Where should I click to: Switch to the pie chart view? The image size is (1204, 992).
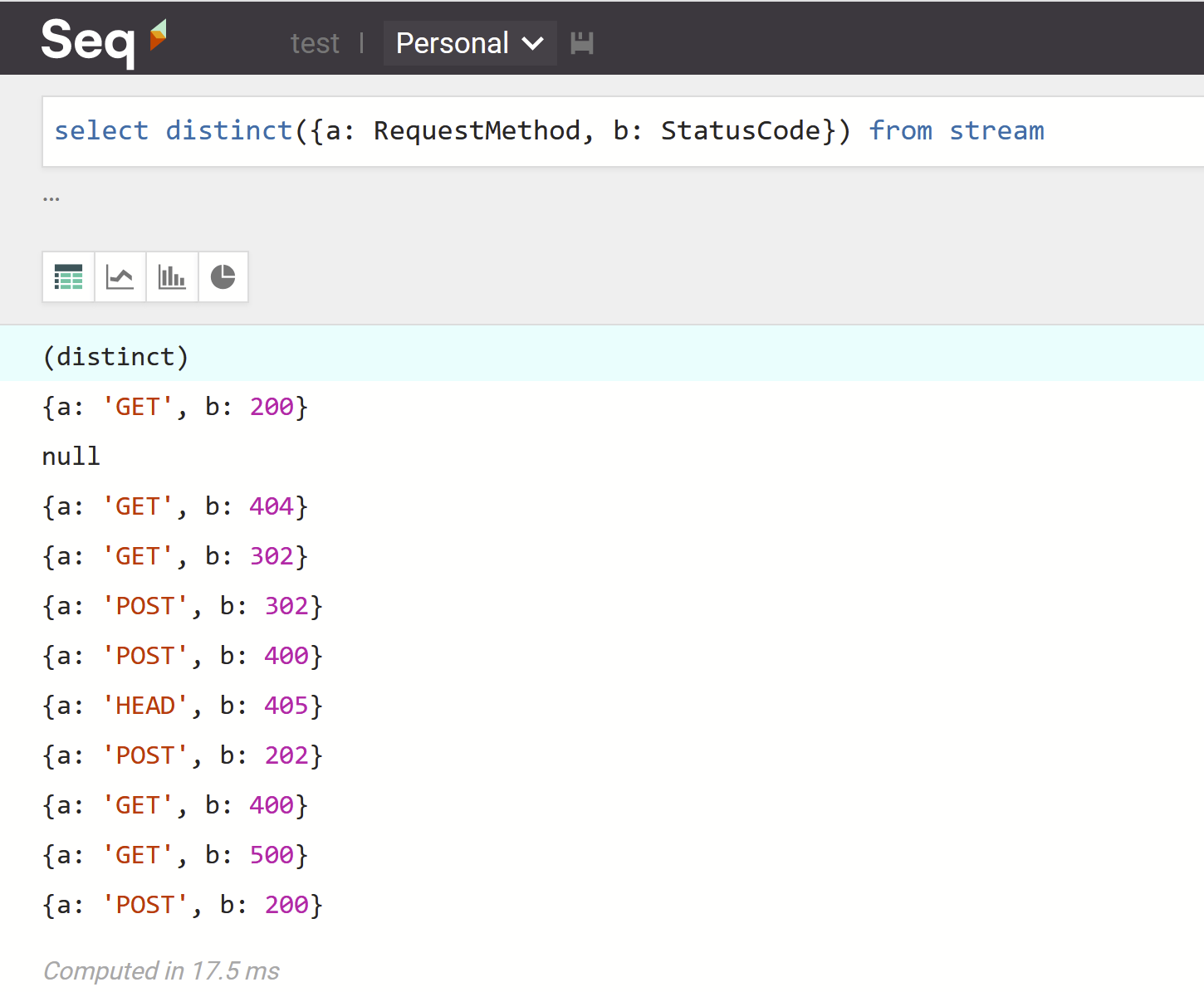pos(223,276)
